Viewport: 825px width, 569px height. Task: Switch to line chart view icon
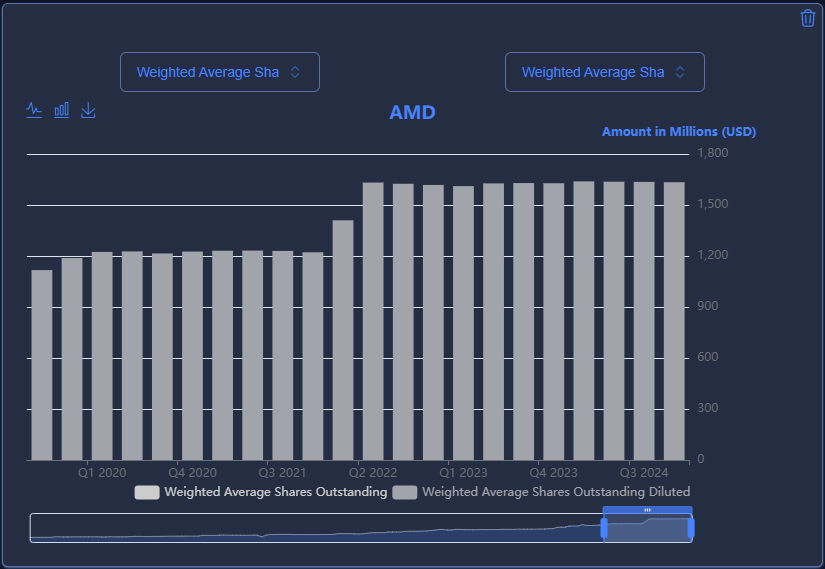click(x=34, y=109)
